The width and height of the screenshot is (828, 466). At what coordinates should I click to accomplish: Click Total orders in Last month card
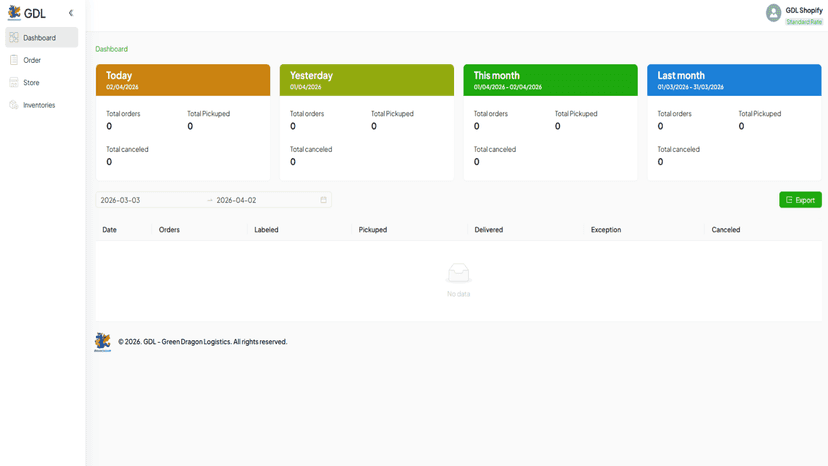674,114
